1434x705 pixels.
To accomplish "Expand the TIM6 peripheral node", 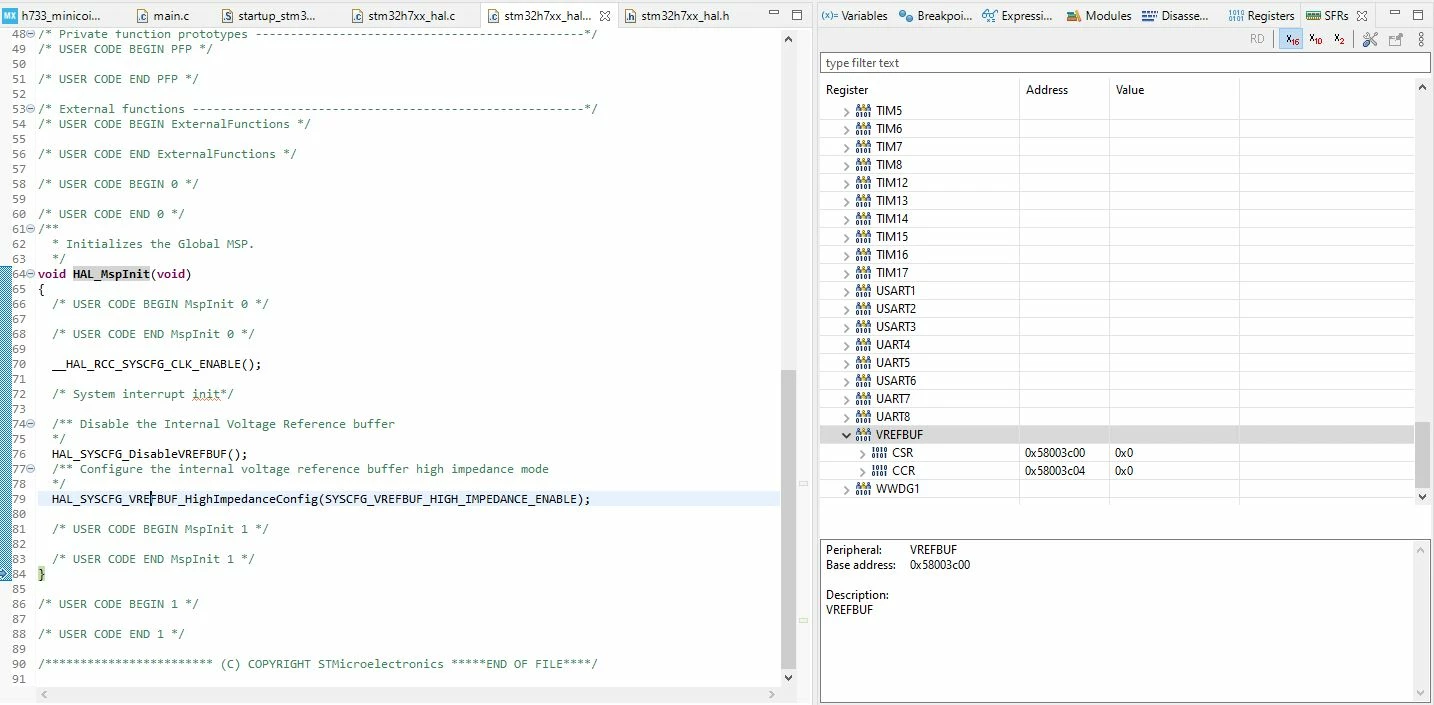I will [x=846, y=130].
